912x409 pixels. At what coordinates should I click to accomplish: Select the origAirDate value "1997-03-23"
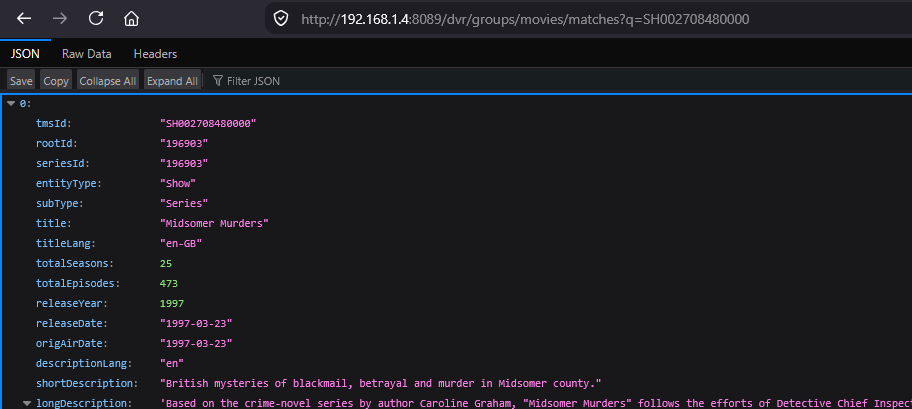[x=196, y=343]
